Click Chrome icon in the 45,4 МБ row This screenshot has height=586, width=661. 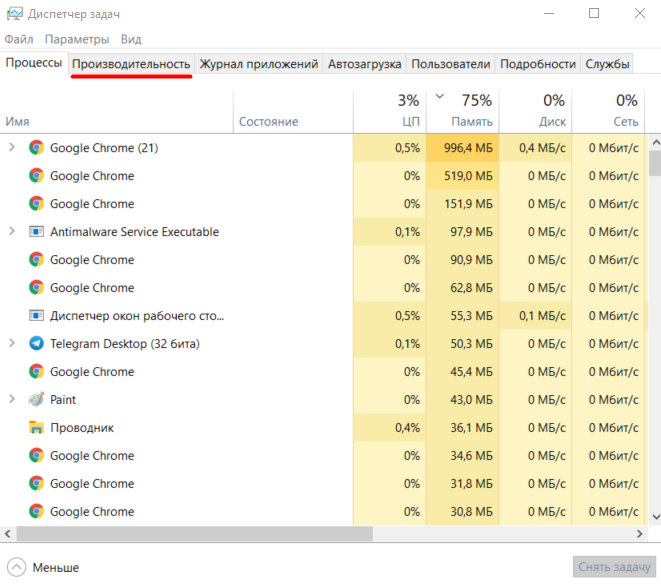click(x=36, y=371)
